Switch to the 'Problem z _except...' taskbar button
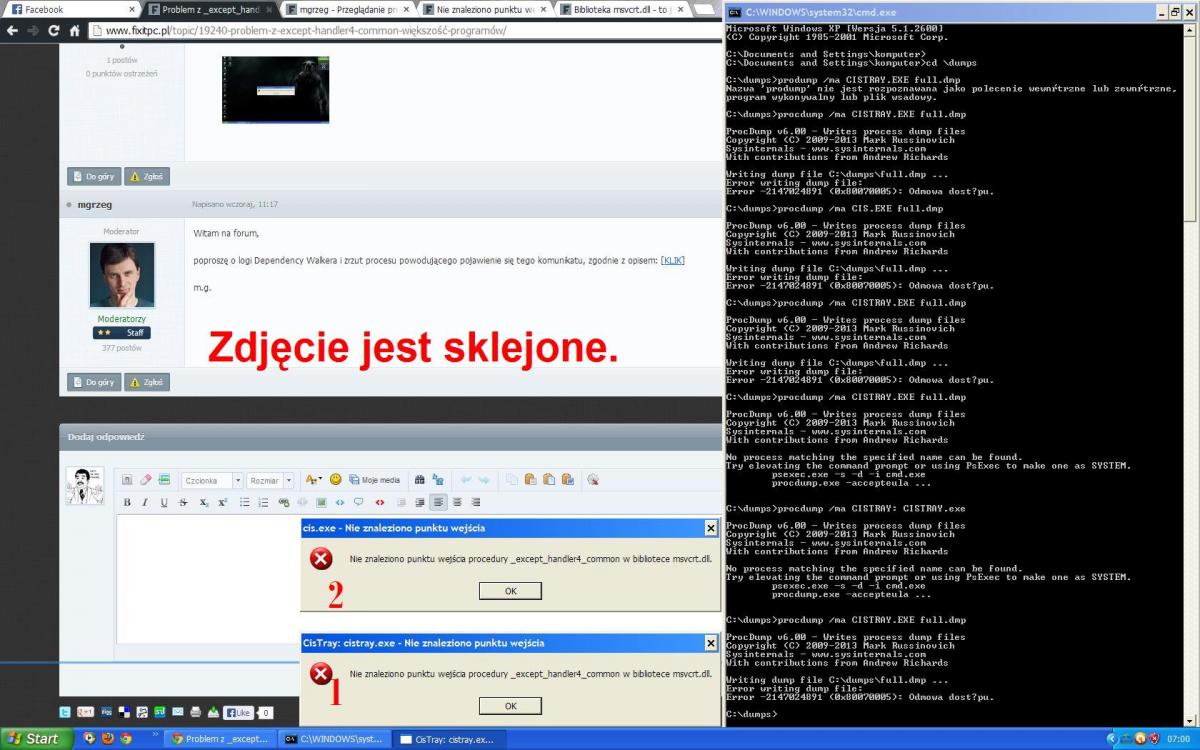Image resolution: width=1200 pixels, height=750 pixels. pyautogui.click(x=220, y=739)
